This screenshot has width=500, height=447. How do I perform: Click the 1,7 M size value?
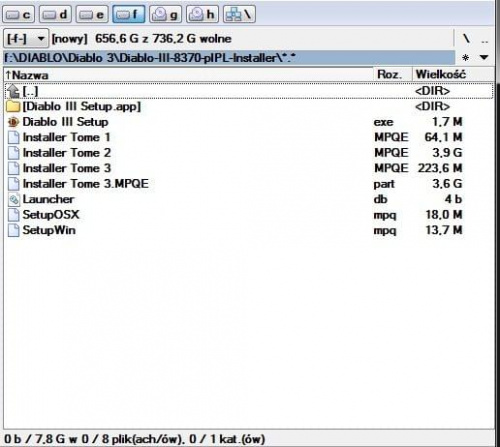point(447,122)
